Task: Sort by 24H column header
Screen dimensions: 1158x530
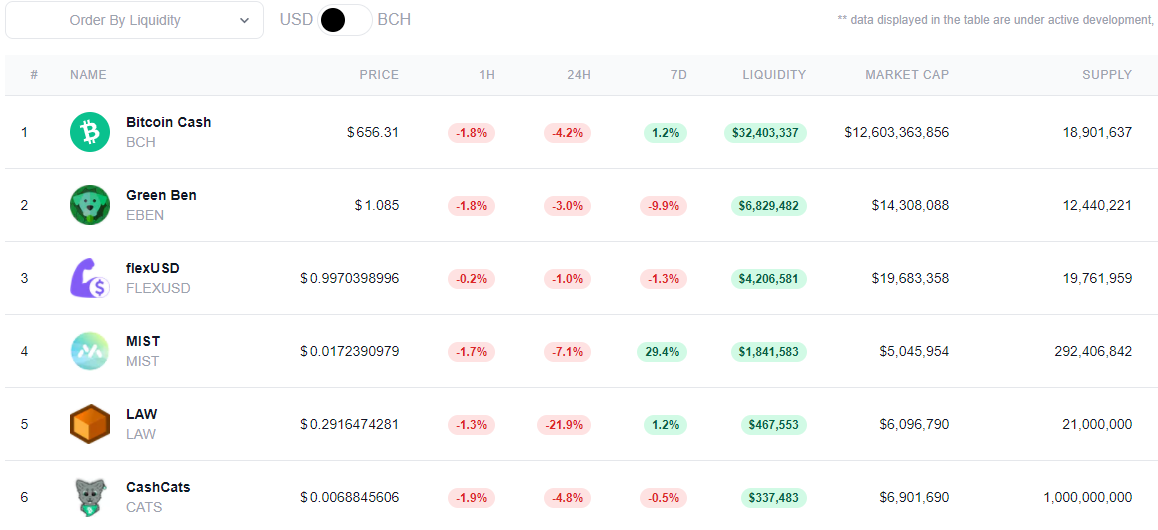Action: (x=579, y=75)
